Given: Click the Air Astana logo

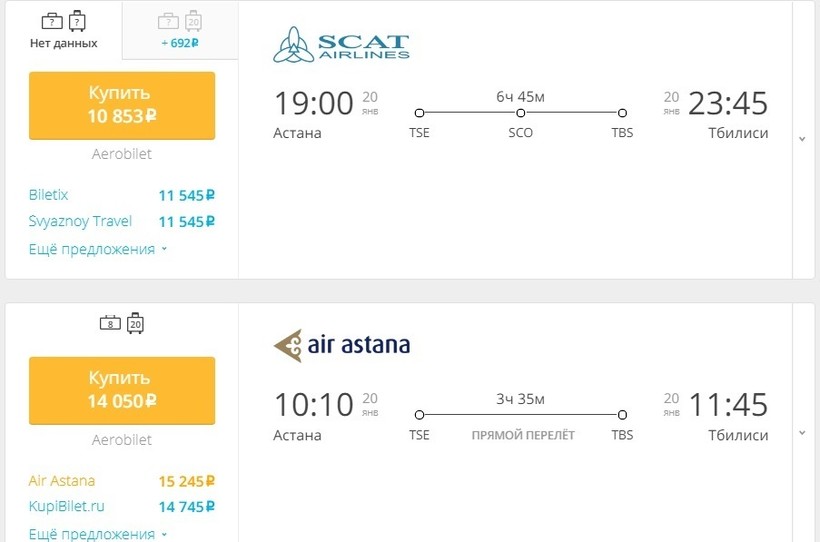Looking at the screenshot, I should coord(341,346).
